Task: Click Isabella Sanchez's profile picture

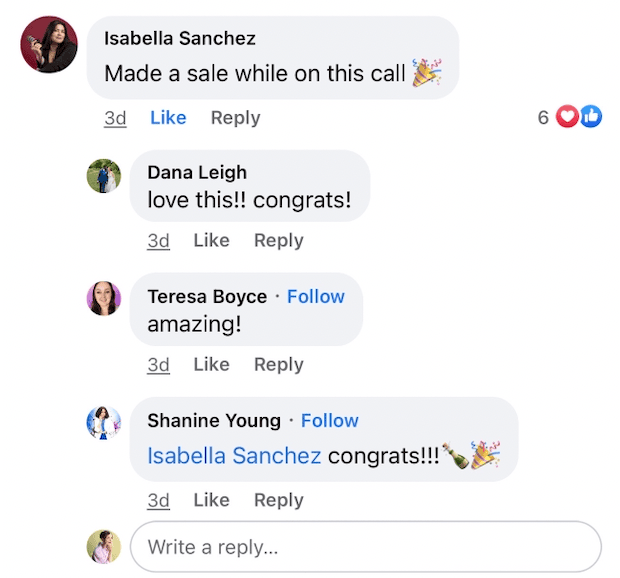Action: pyautogui.click(x=49, y=44)
